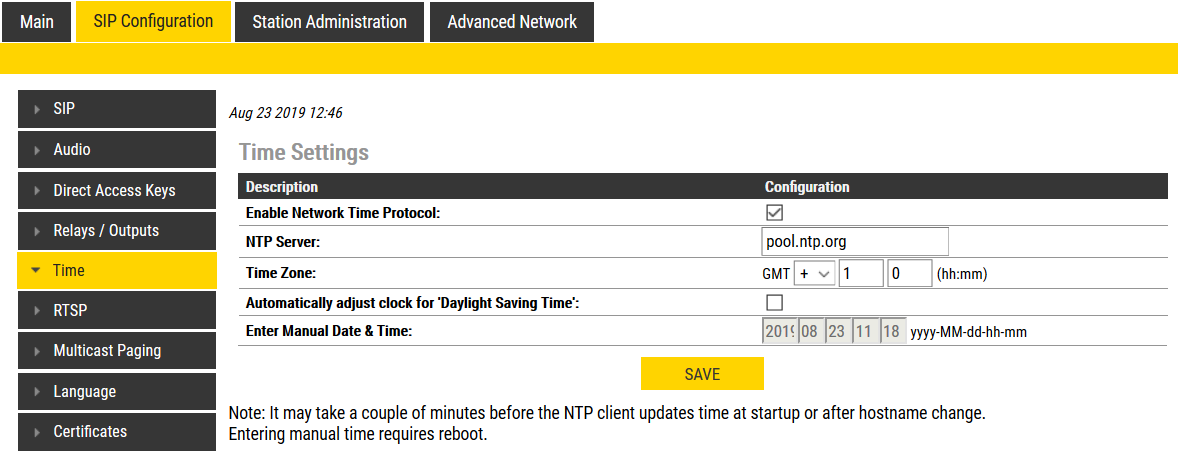Screen dimensions: 1178x457
Task: Go to the Advanced Network tab
Action: (x=512, y=22)
